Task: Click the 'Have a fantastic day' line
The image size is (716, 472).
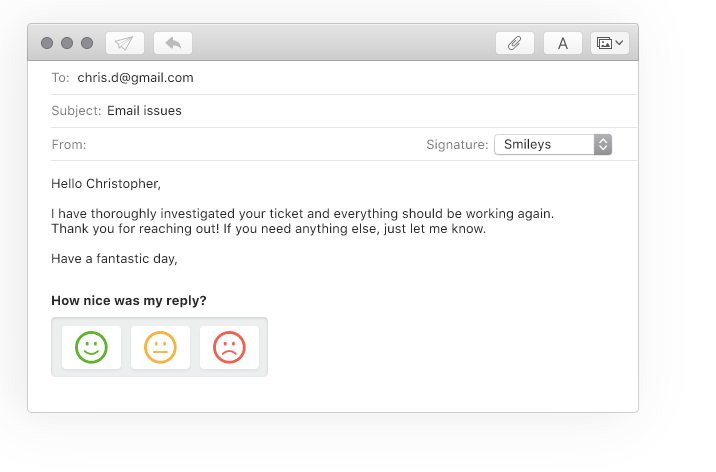Action: tap(114, 259)
